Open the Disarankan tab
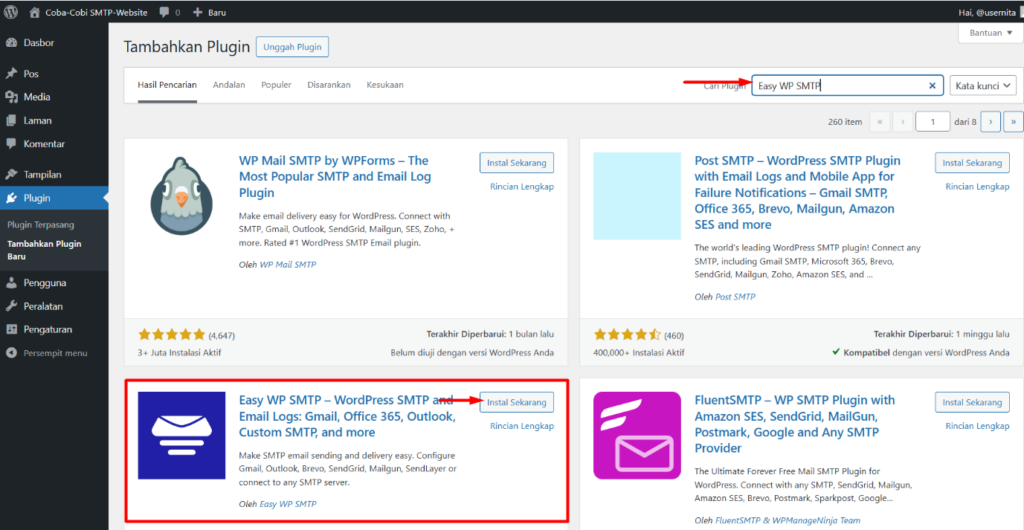This screenshot has width=1024, height=530. pyautogui.click(x=329, y=85)
